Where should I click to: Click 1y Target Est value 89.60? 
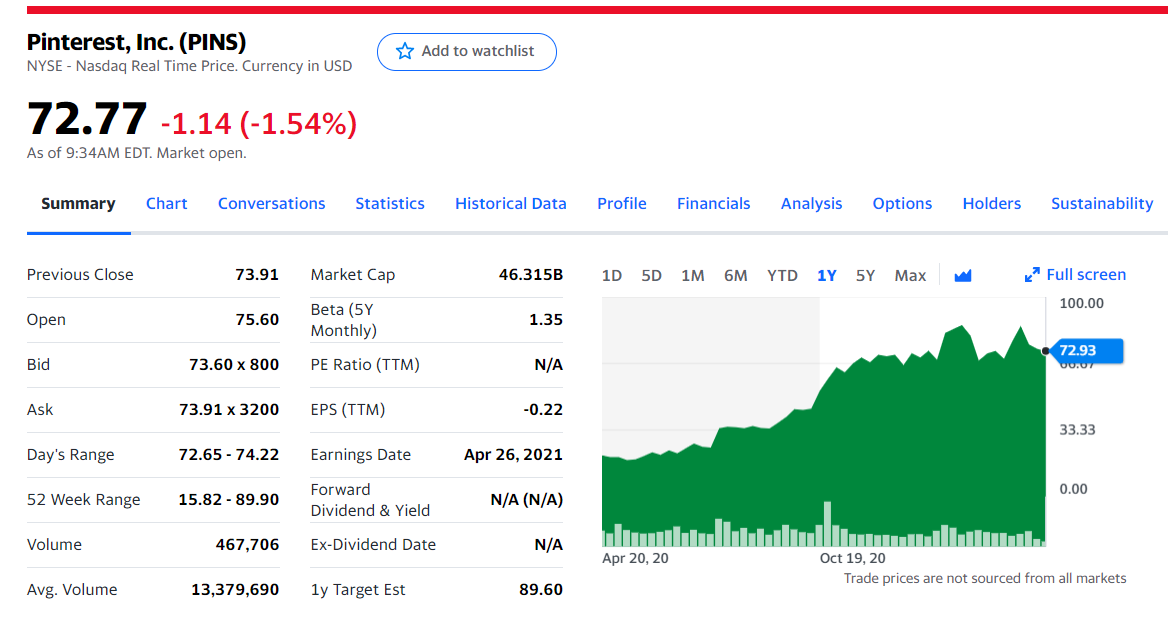pos(541,589)
